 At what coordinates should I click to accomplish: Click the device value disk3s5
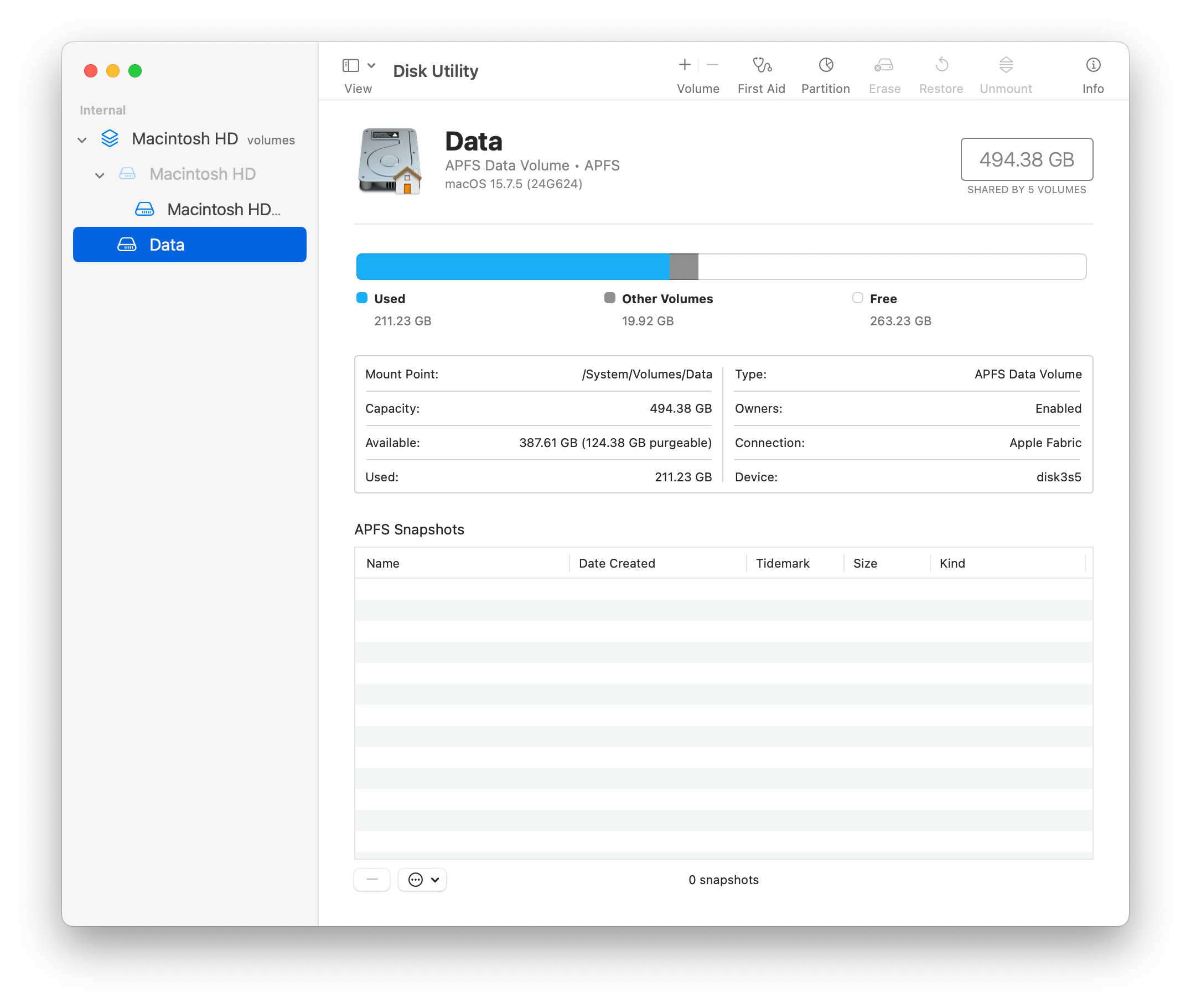[x=1059, y=477]
